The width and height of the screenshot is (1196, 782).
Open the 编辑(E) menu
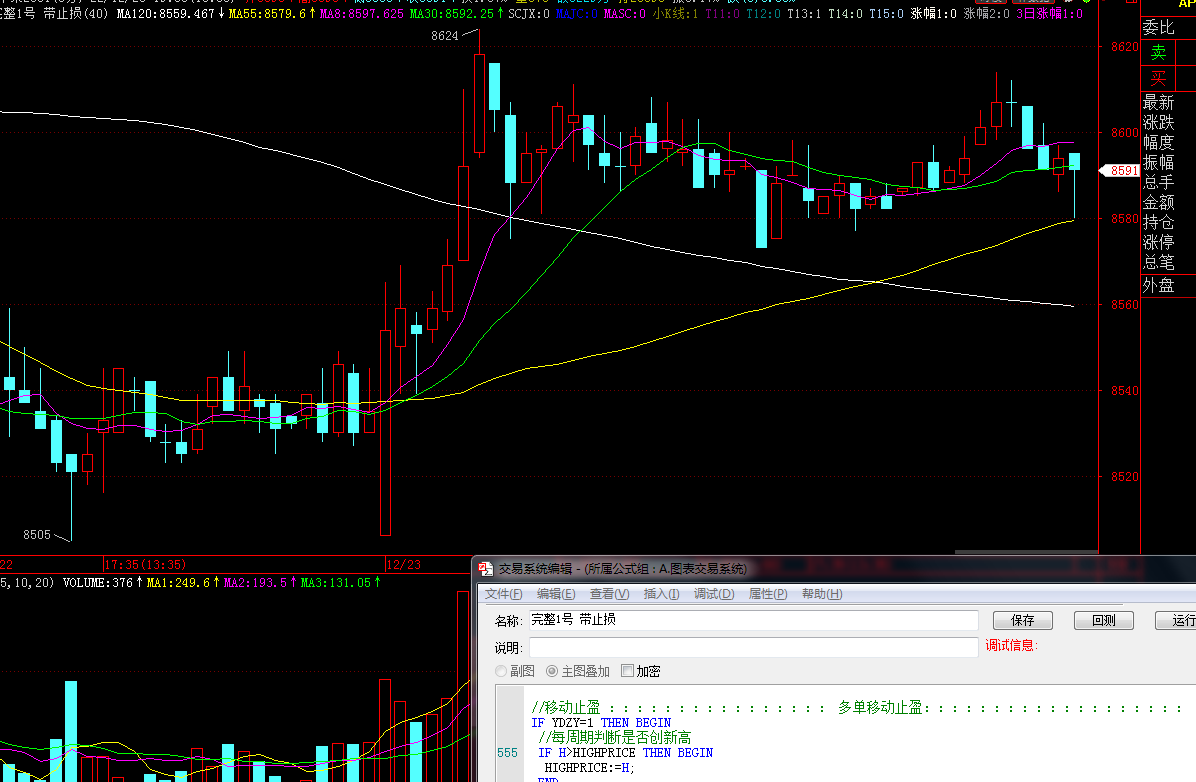tap(555, 594)
